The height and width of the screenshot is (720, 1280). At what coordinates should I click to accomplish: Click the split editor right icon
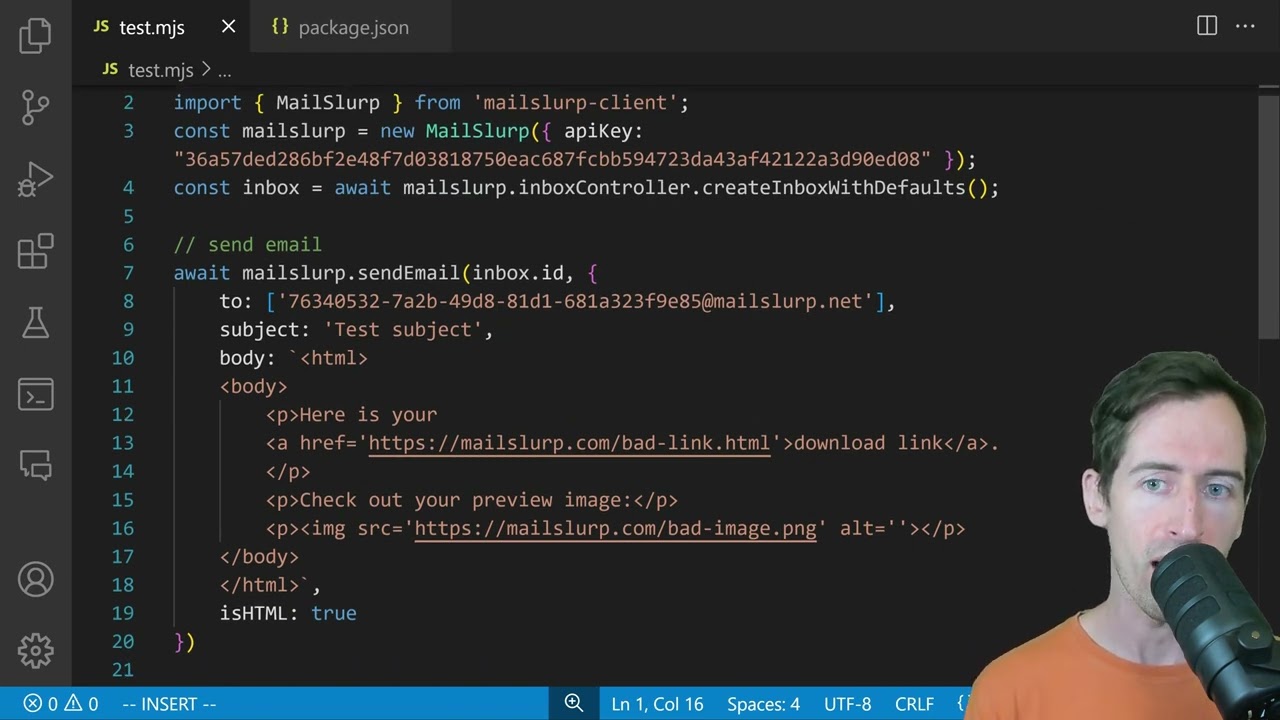tap(1207, 27)
